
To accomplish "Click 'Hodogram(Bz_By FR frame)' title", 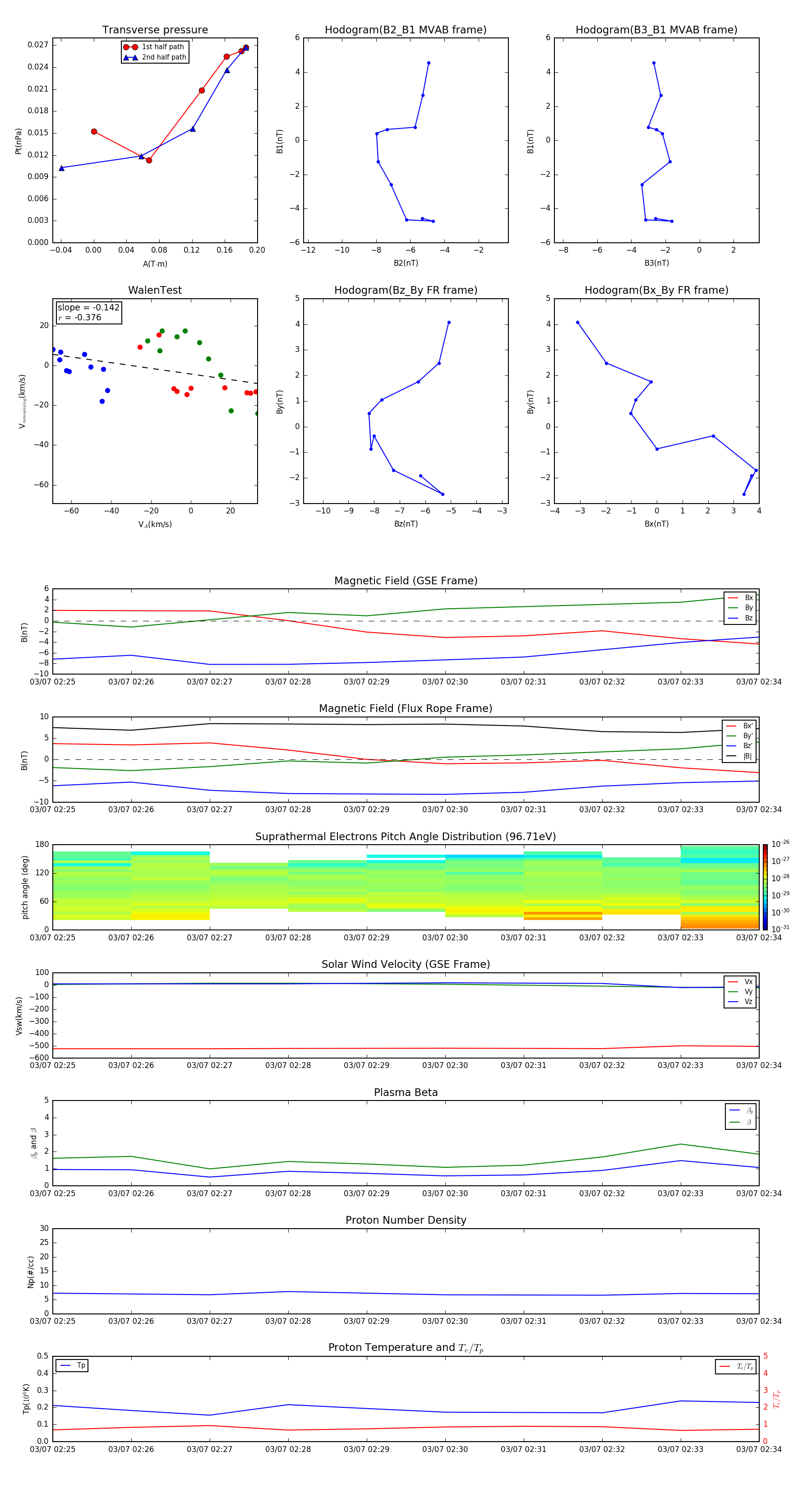I will [x=406, y=290].
